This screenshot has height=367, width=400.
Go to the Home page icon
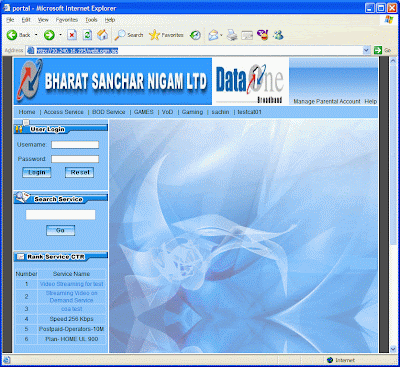coord(103,35)
